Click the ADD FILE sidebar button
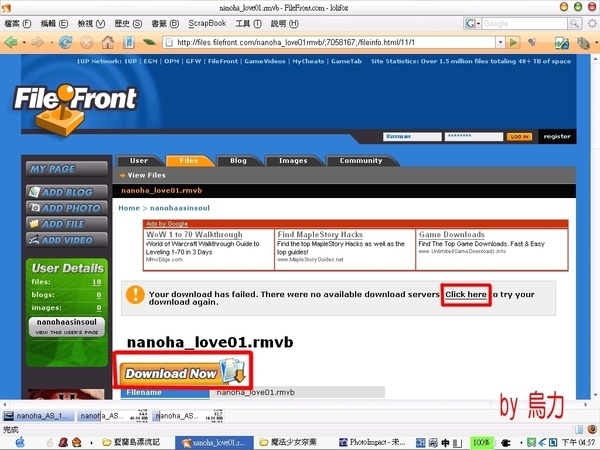 click(x=67, y=224)
